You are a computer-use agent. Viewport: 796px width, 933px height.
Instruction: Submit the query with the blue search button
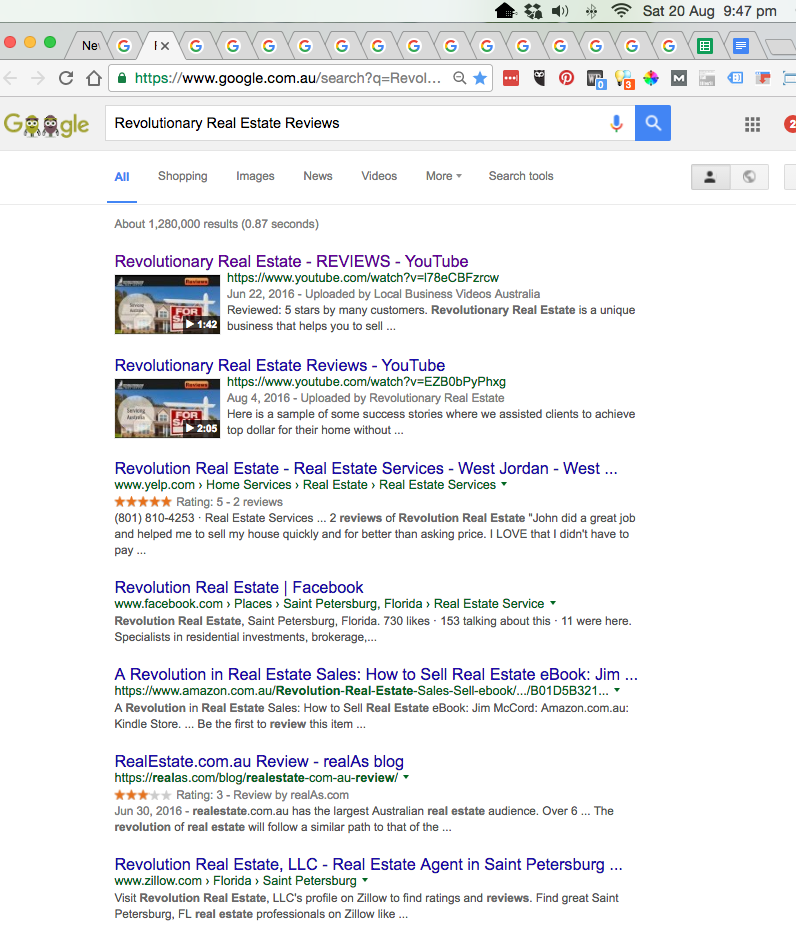(x=653, y=123)
